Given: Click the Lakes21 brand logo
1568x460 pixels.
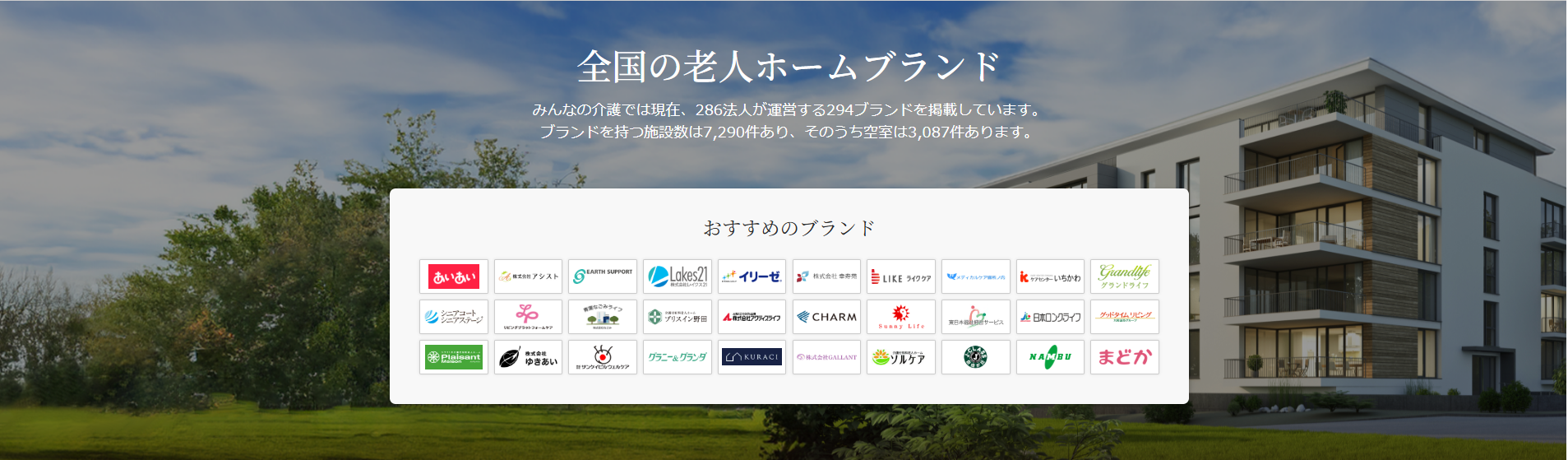Looking at the screenshot, I should (x=678, y=276).
